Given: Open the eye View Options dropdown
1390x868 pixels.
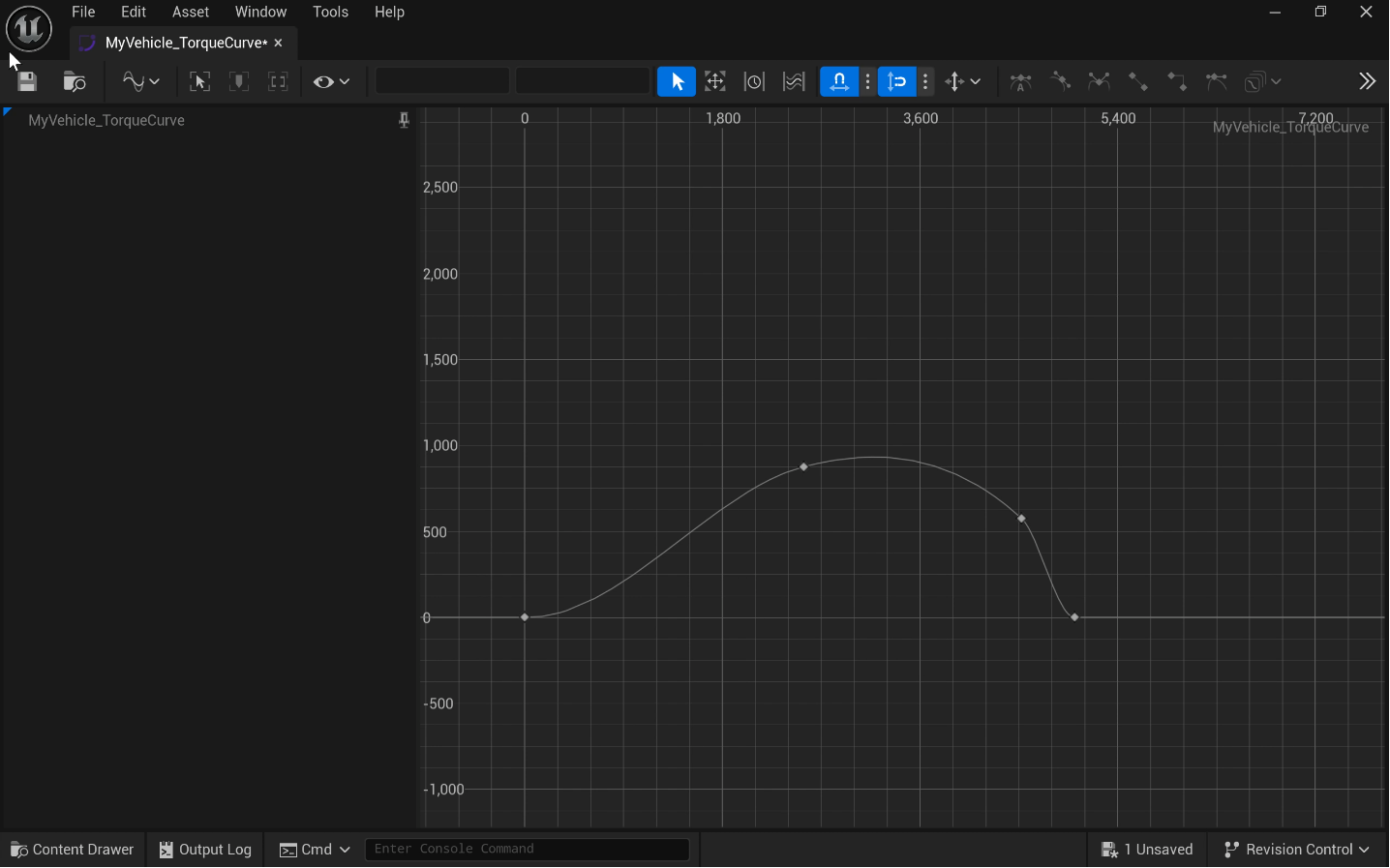Looking at the screenshot, I should [x=331, y=82].
